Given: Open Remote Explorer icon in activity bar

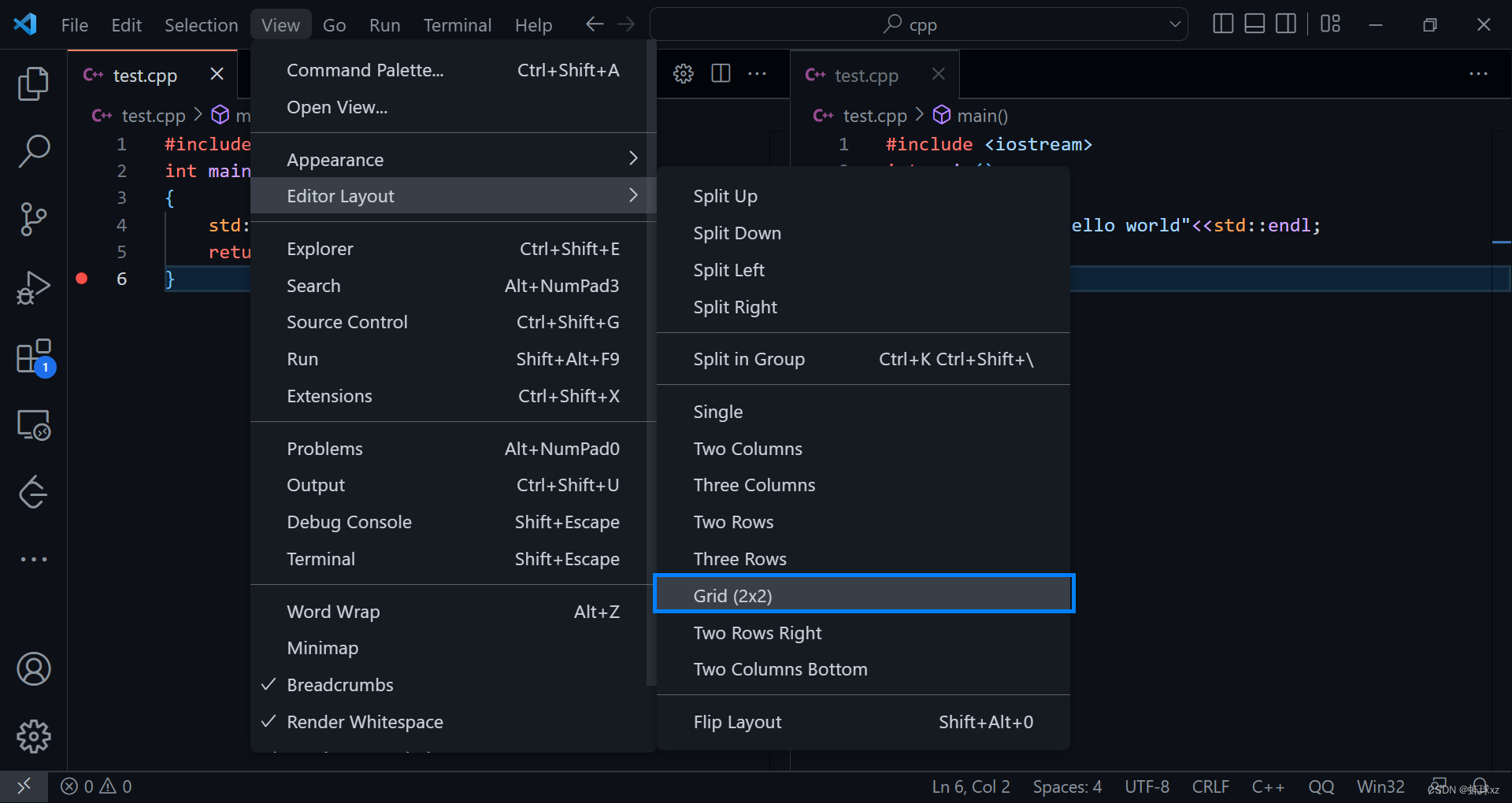Looking at the screenshot, I should click(33, 425).
